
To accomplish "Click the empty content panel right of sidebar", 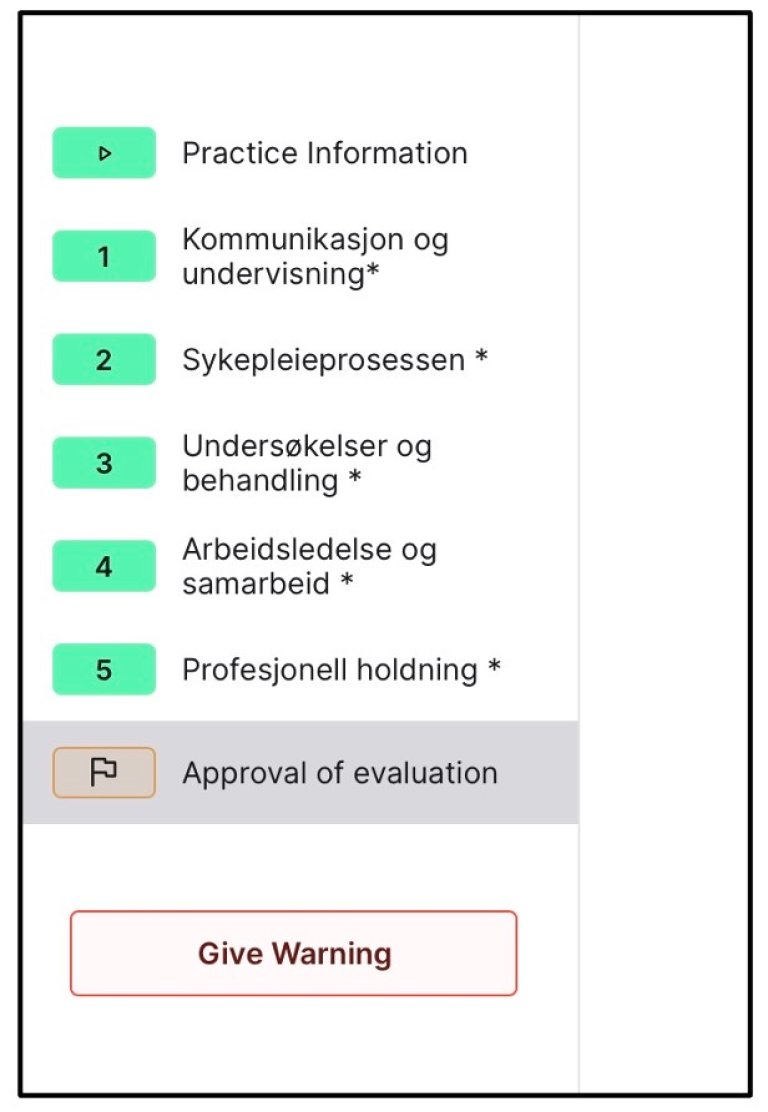I will click(x=664, y=550).
